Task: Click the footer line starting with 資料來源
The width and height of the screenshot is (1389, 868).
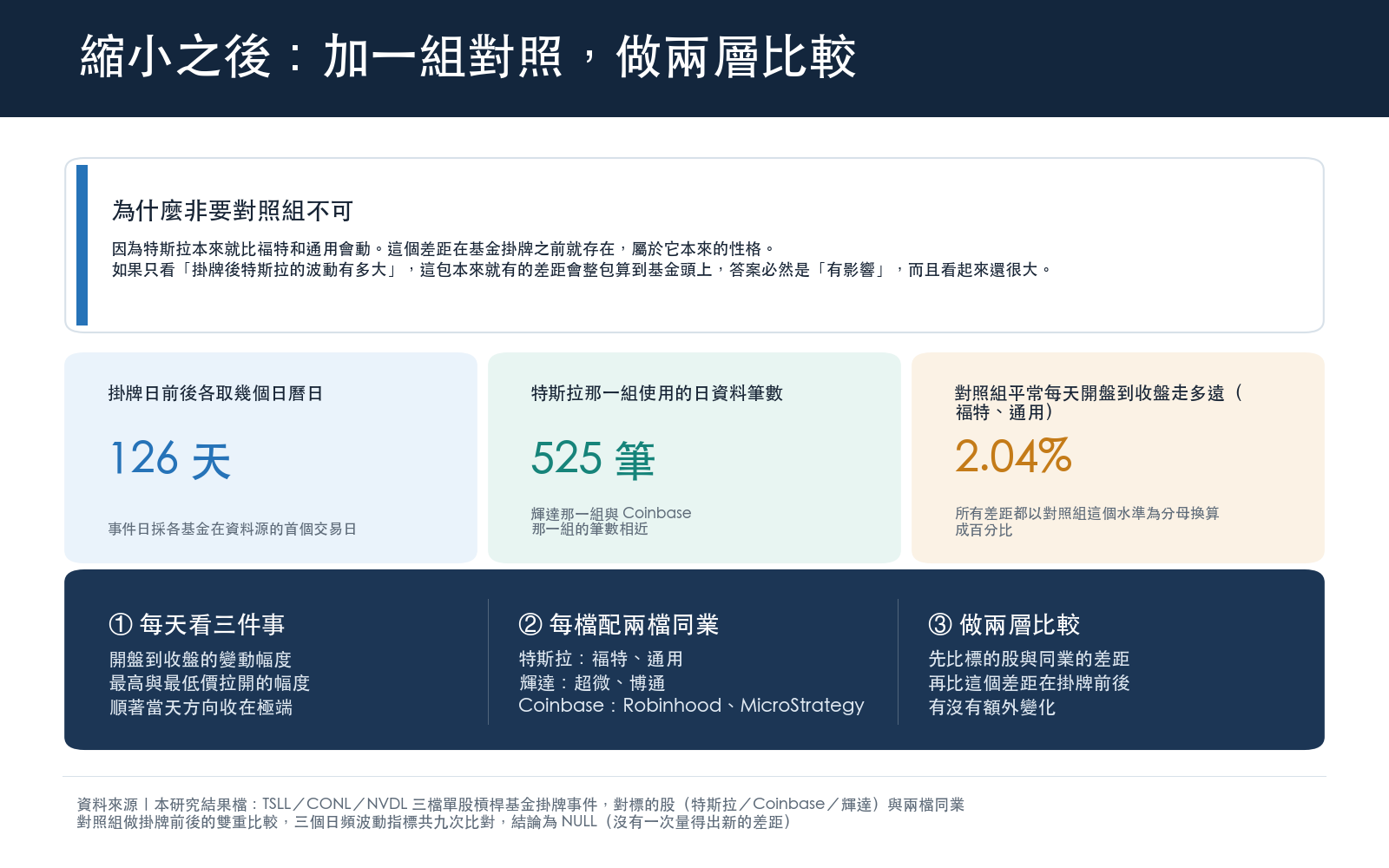Action: point(521,805)
